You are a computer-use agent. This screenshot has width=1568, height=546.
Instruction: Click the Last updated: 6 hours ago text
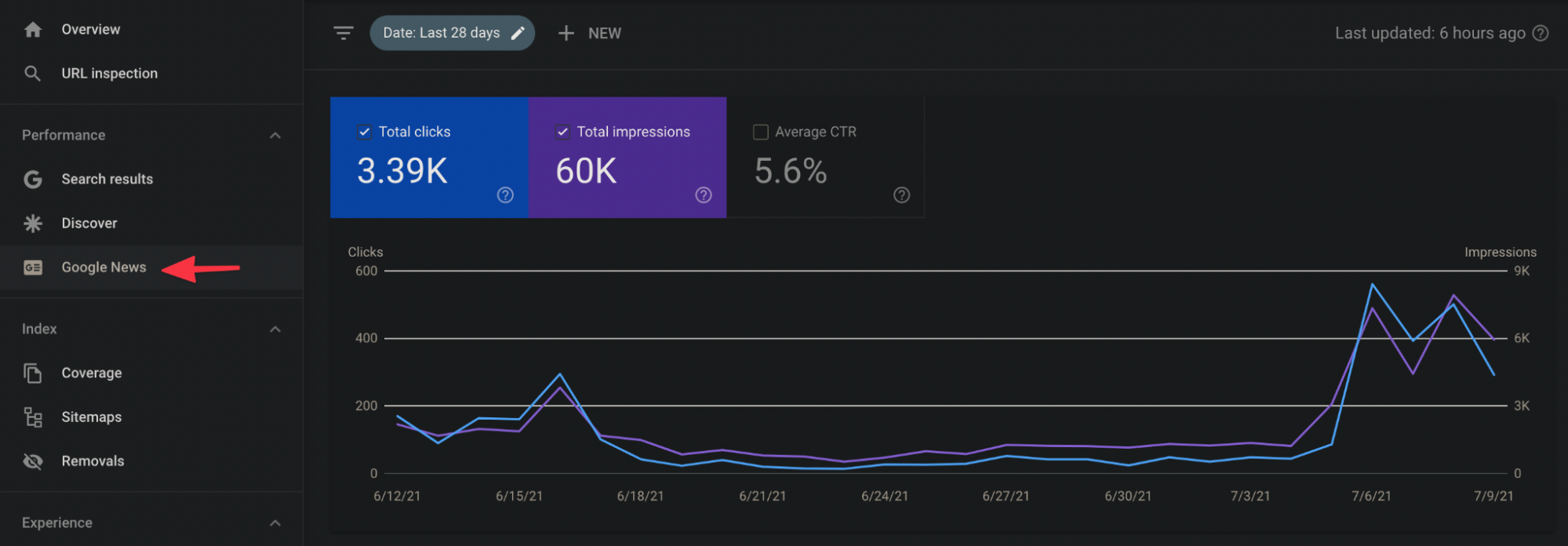[1430, 33]
